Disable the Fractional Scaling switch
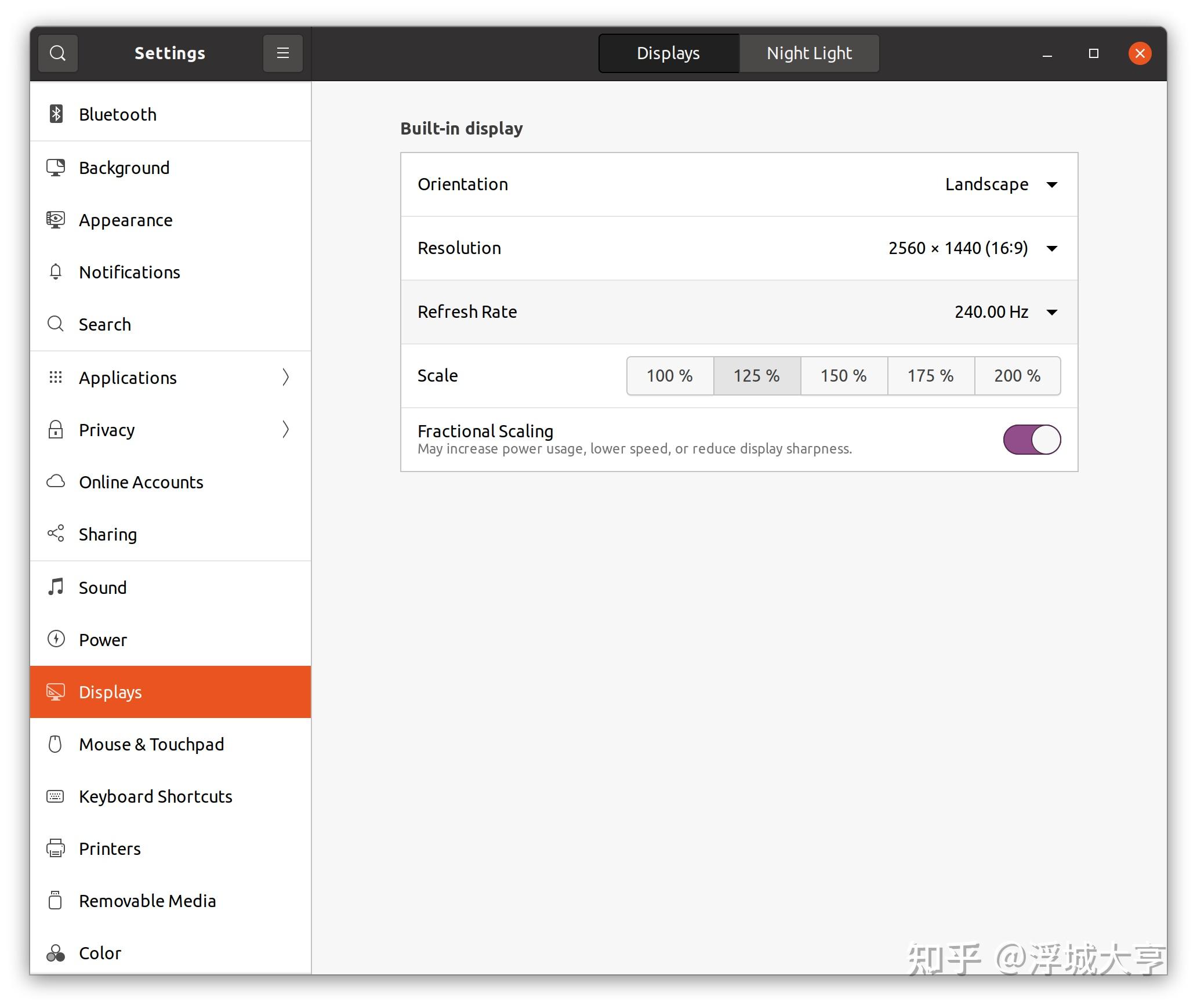Screen dimensions: 1197x1008 1032,440
